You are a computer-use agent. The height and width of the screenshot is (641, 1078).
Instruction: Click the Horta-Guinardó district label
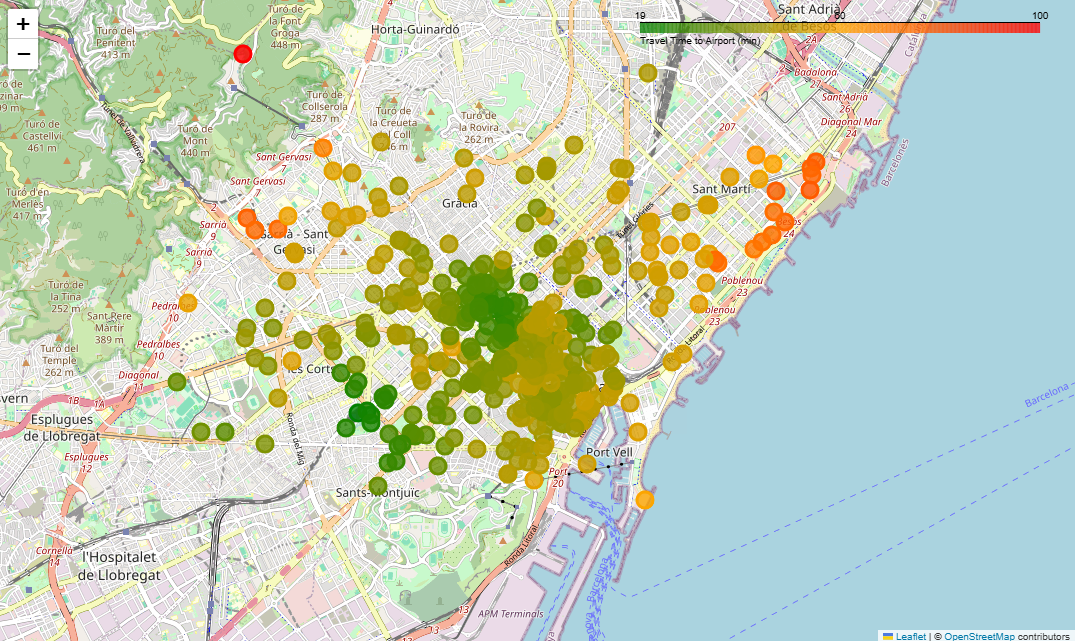pos(415,30)
